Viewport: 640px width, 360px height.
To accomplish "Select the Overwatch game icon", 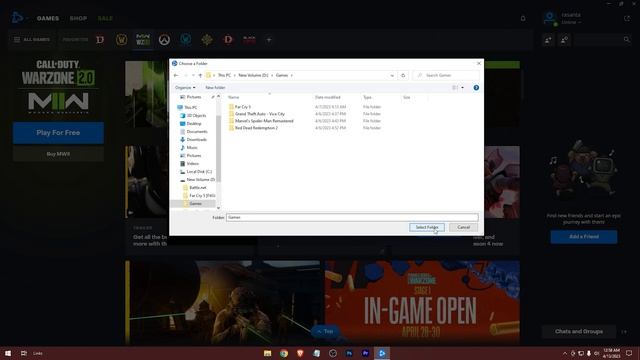I will click(164, 40).
